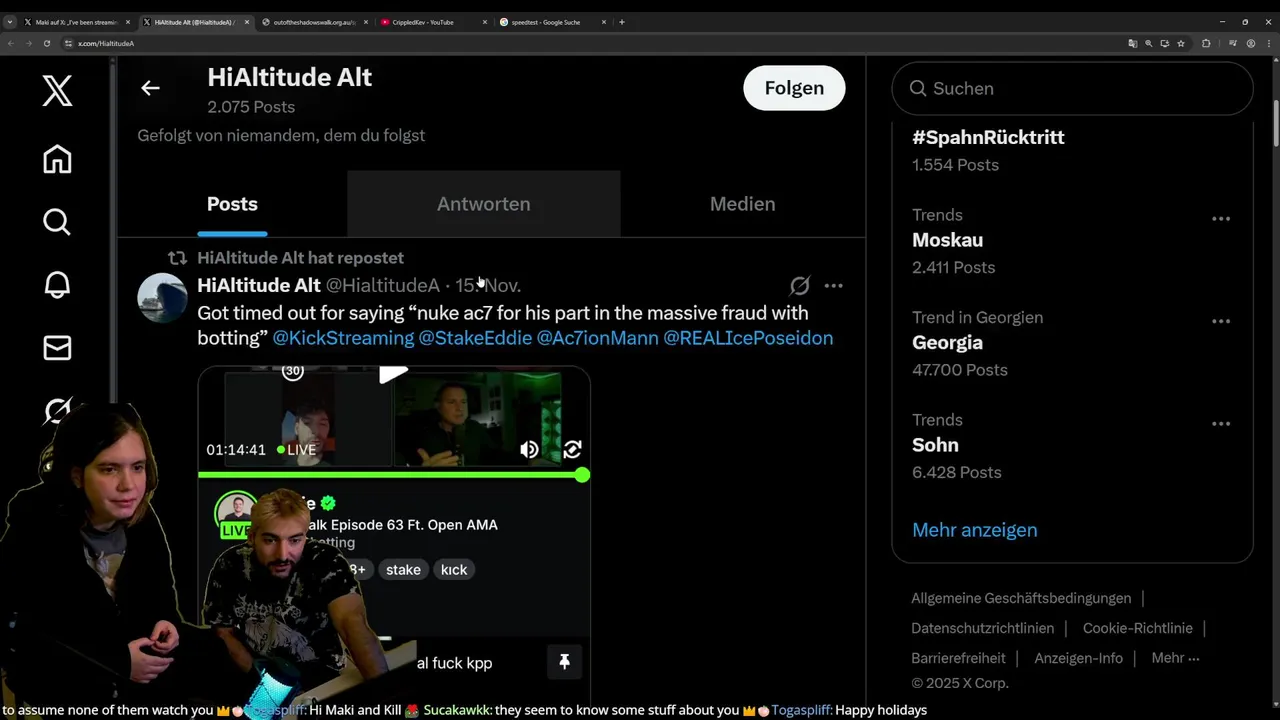Open the browser extensions puzzle icon

(1206, 43)
